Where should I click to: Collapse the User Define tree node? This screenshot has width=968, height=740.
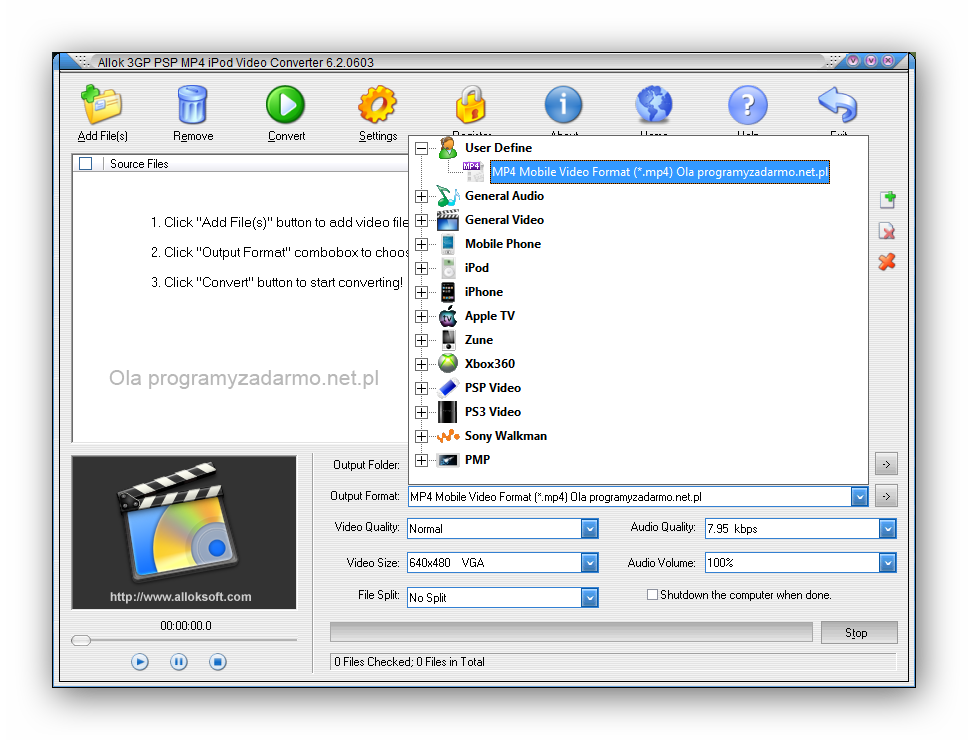pos(422,149)
